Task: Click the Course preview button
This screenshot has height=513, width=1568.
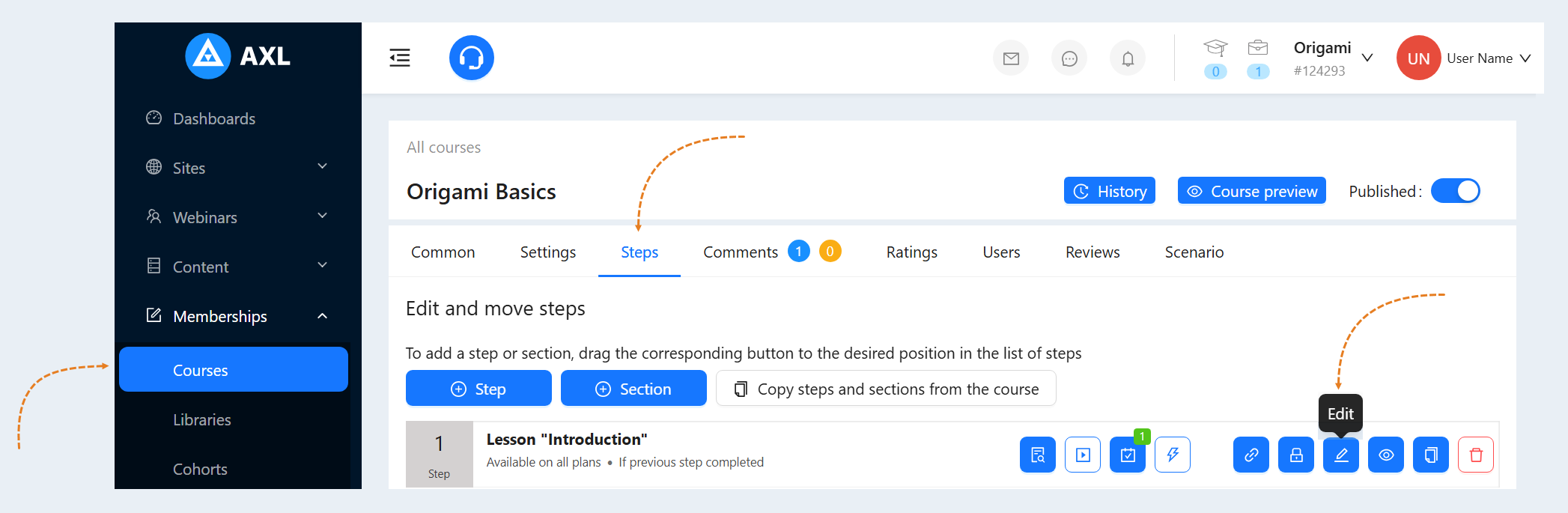Action: tap(1252, 191)
